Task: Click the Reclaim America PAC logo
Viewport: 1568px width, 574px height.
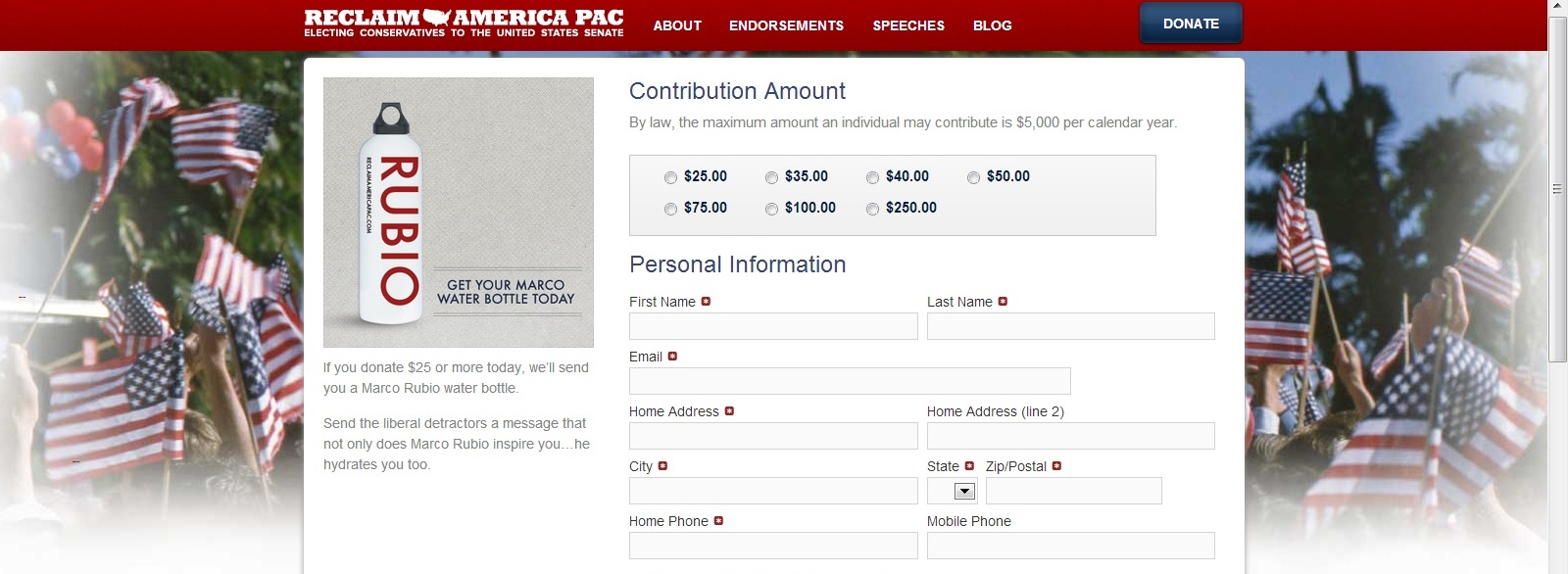Action: (464, 24)
